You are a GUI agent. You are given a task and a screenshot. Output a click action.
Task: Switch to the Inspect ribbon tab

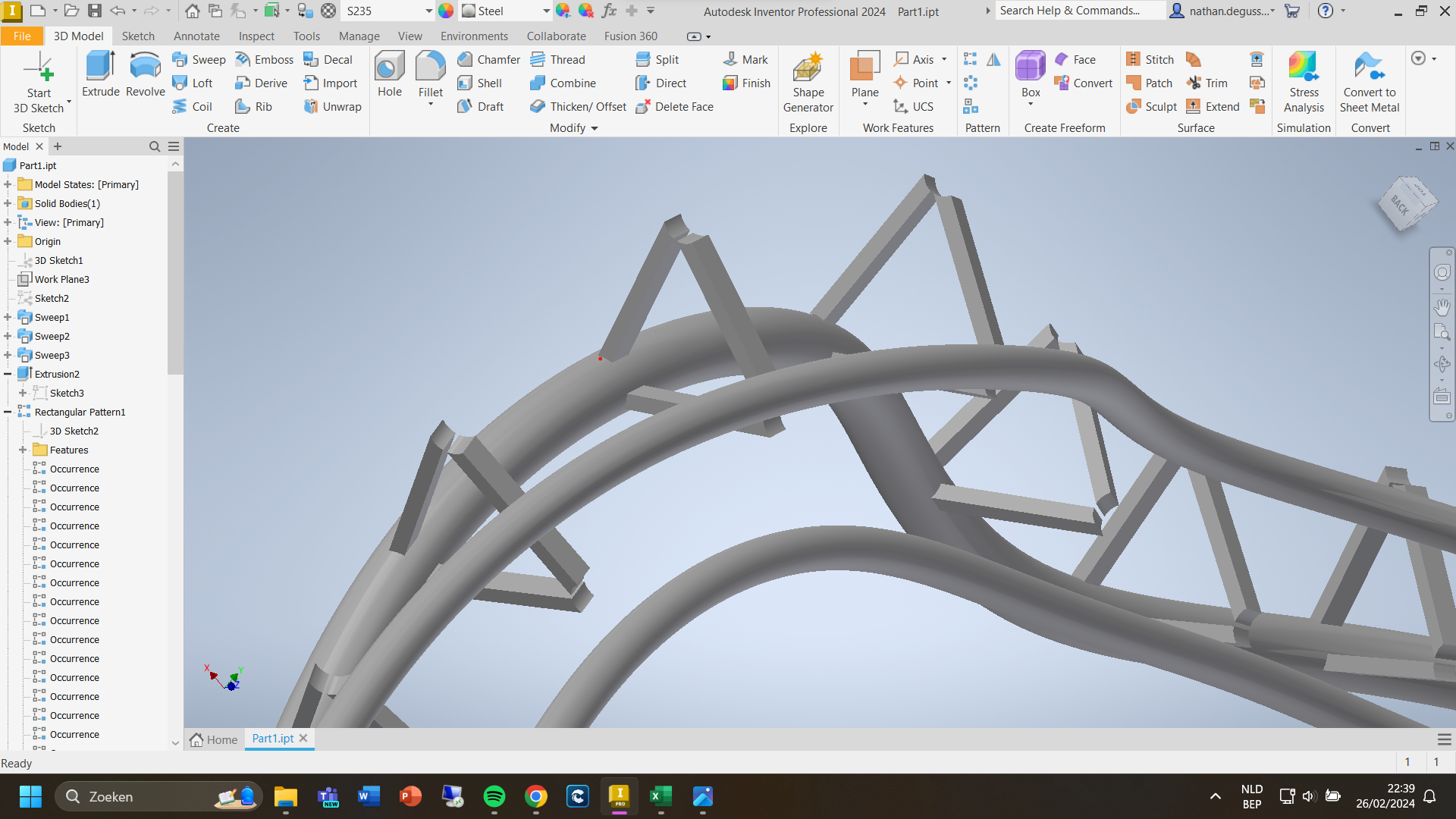pos(256,36)
